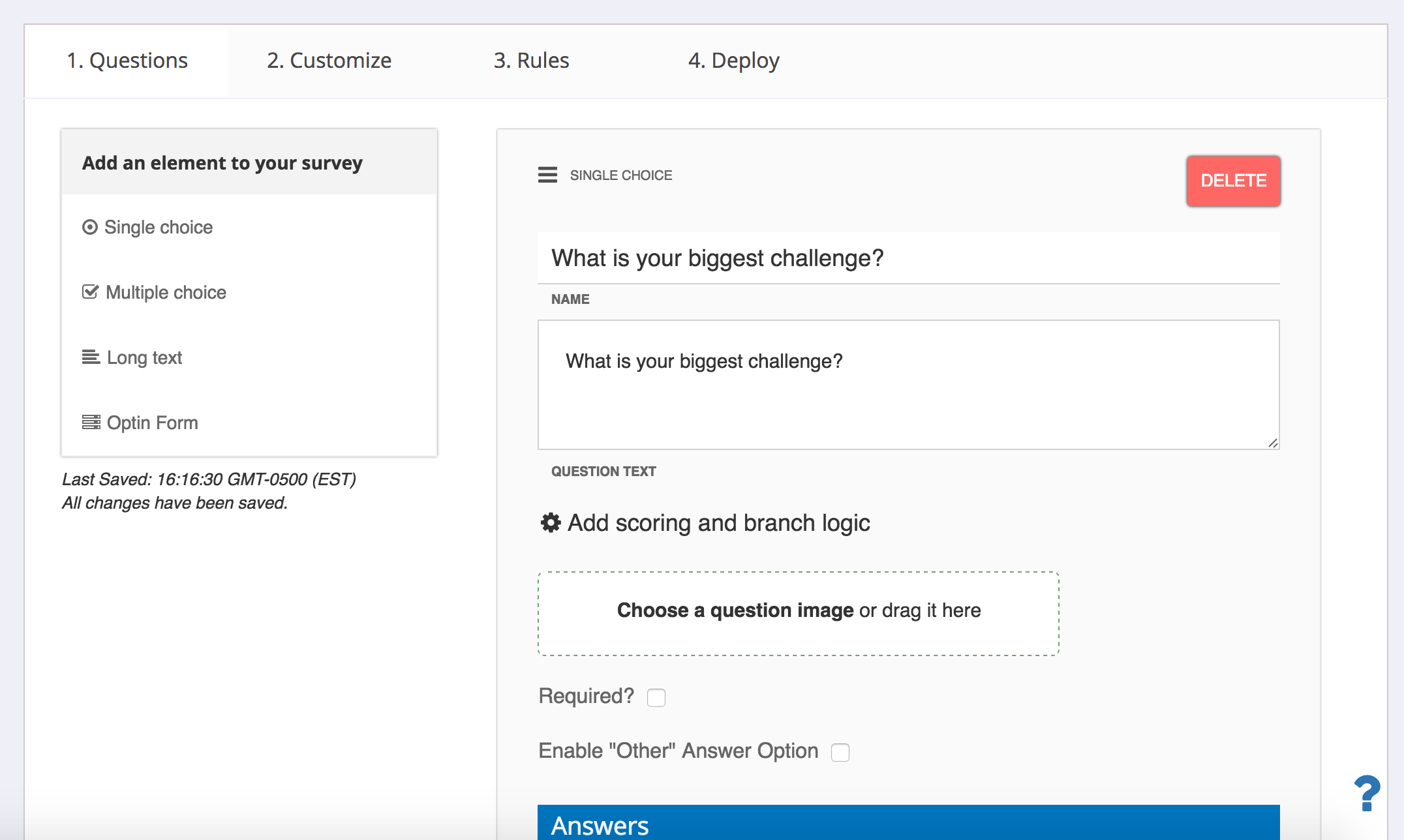Enable the "Other" Answer Option checkbox
Viewport: 1404px width, 840px height.
[840, 753]
